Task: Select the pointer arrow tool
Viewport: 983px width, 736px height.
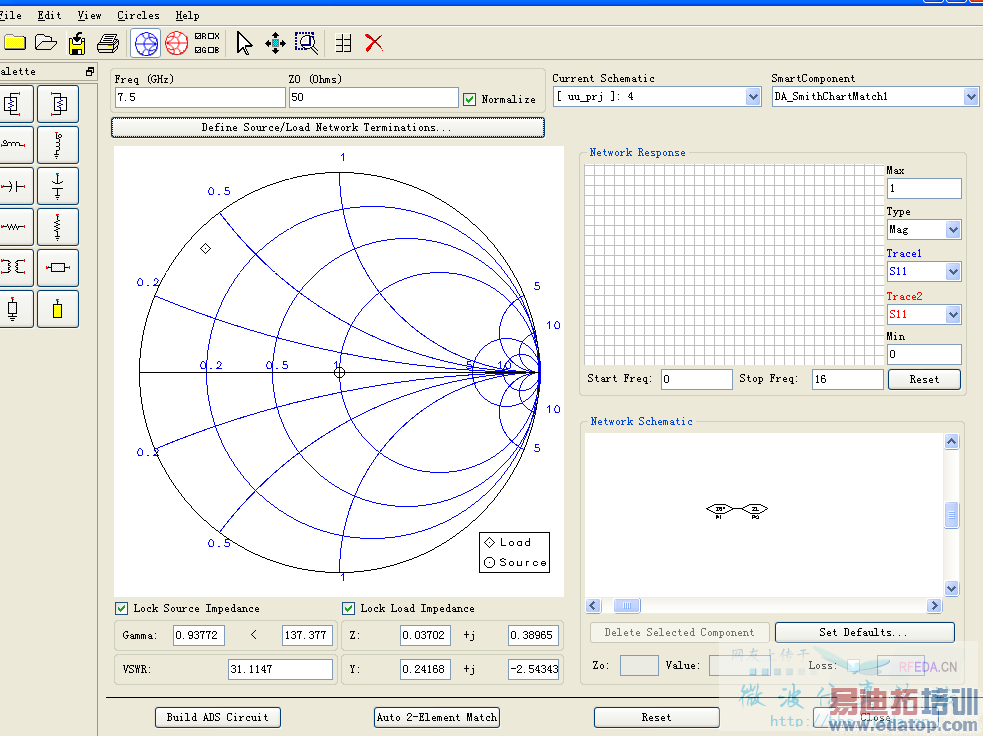Action: coord(244,43)
